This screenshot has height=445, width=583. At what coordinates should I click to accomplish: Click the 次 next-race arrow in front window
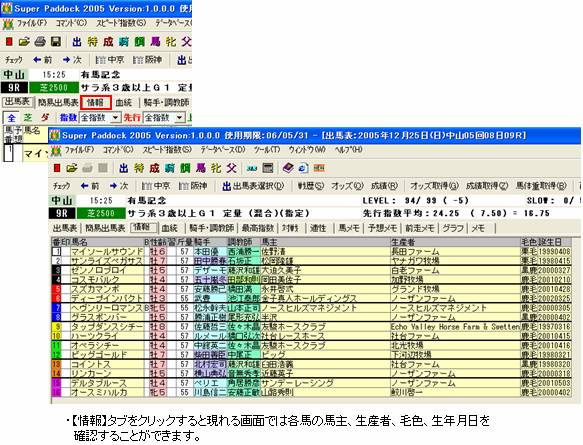pos(119,186)
